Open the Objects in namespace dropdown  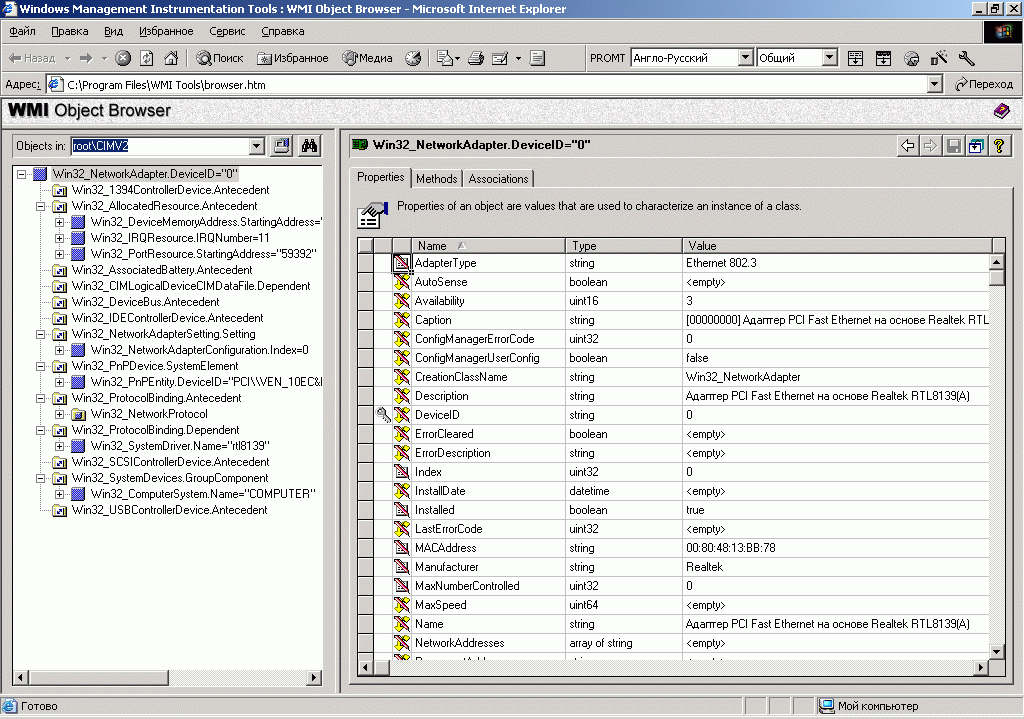(x=257, y=146)
